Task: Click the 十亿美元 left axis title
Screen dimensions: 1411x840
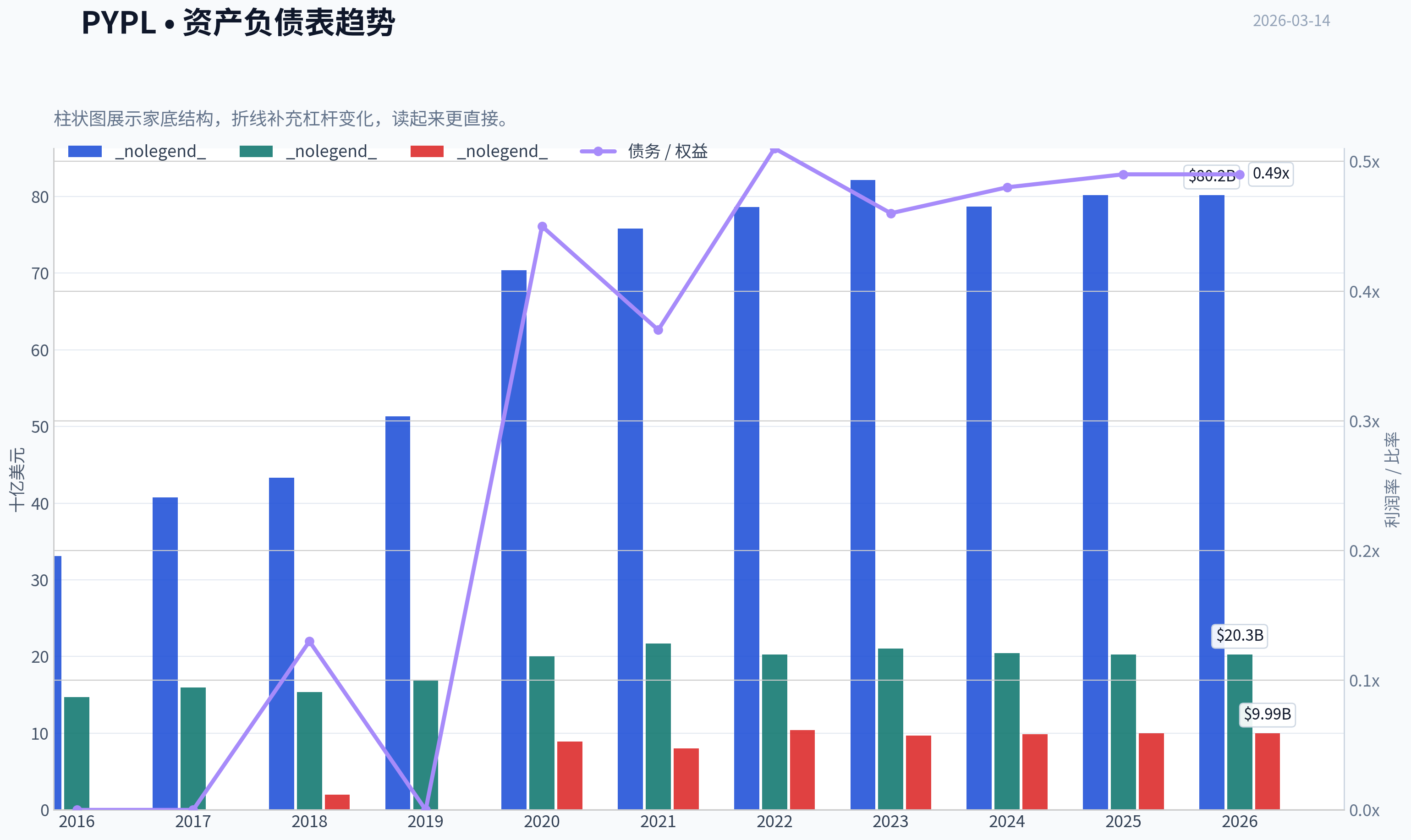Action: (17, 480)
